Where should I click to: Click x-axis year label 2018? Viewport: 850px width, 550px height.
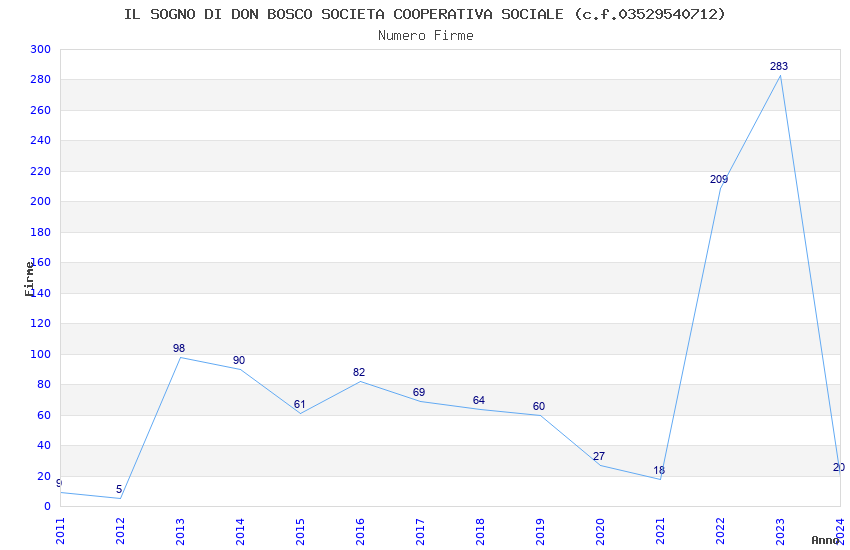[x=480, y=531]
